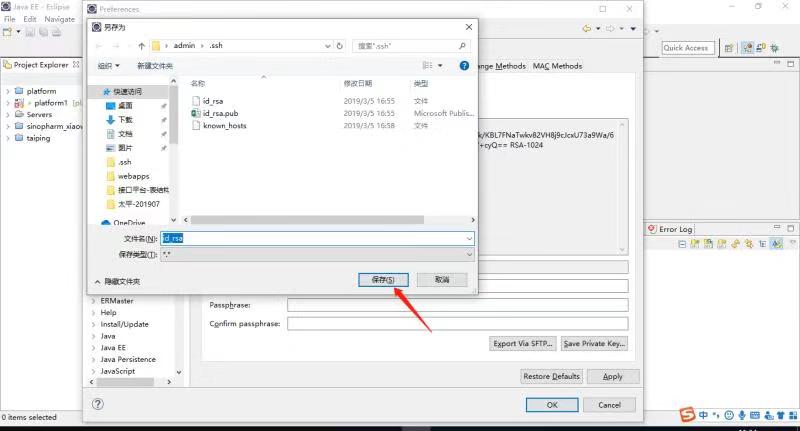Change the file view layout icon

point(428,65)
